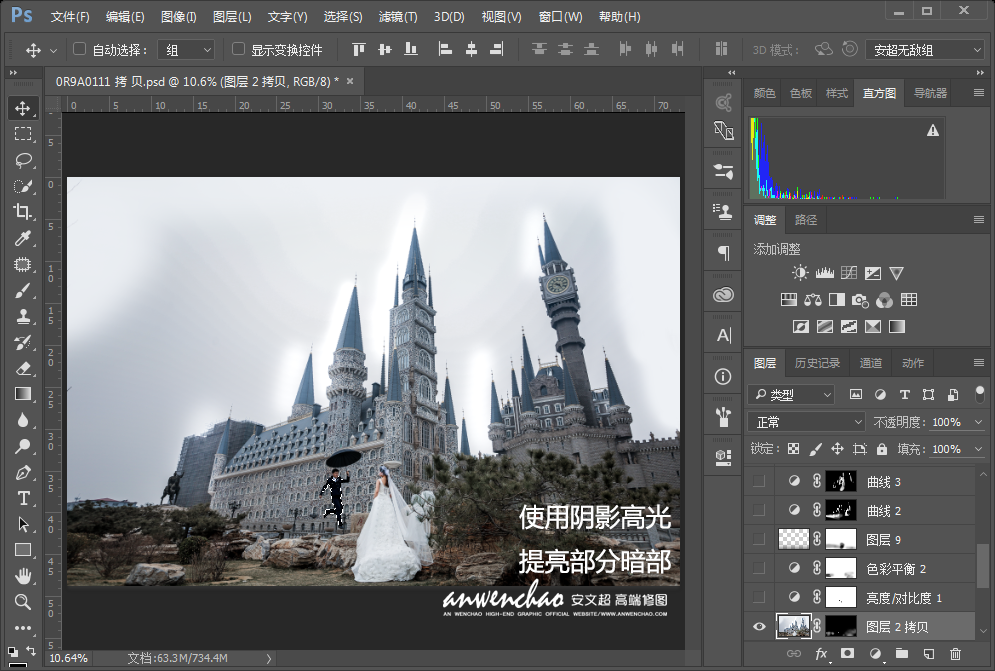Hide the 图层 2 拷贝 layer

(759, 627)
